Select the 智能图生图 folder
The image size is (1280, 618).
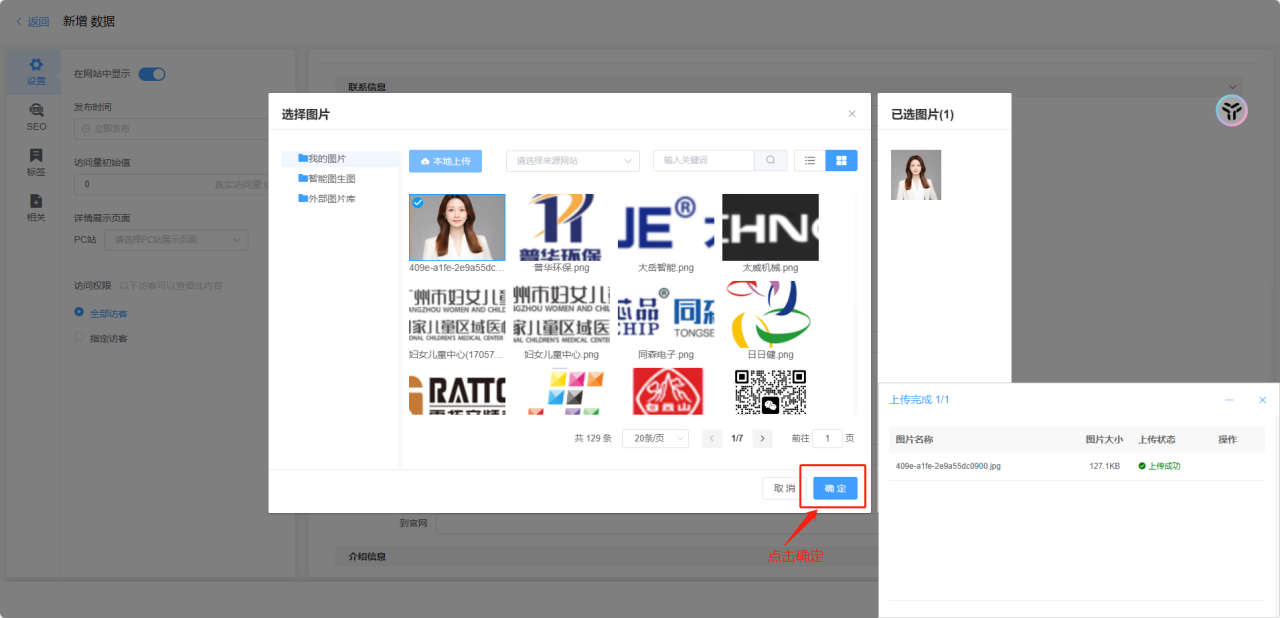327,179
